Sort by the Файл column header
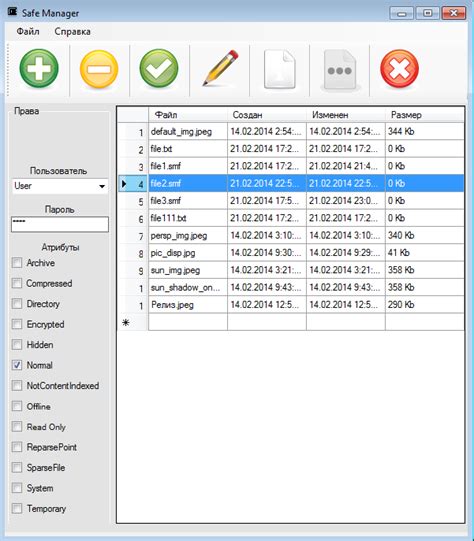Image resolution: width=474 pixels, height=541 pixels. coord(188,115)
